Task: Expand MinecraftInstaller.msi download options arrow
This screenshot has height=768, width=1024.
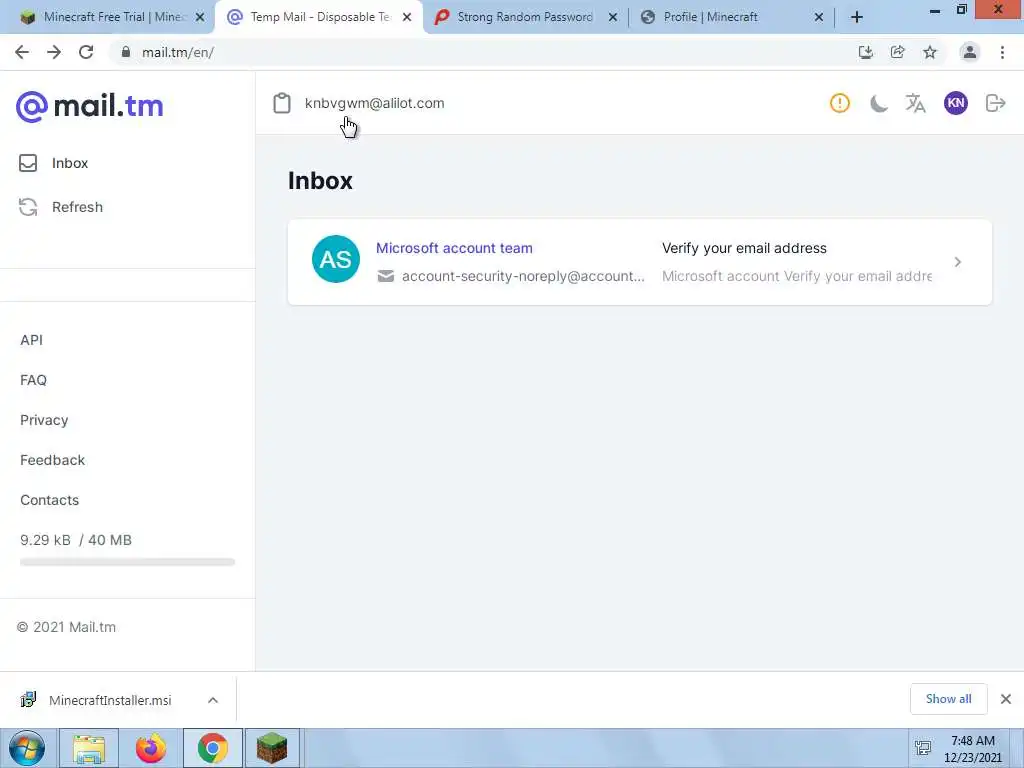Action: 213,700
